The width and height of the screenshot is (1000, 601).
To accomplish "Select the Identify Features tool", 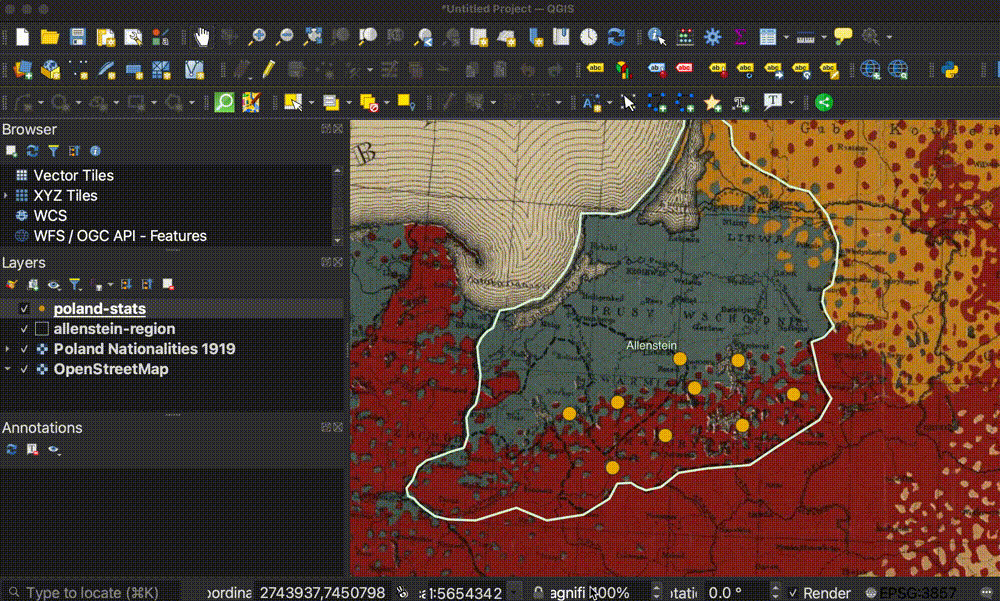I will pyautogui.click(x=656, y=37).
